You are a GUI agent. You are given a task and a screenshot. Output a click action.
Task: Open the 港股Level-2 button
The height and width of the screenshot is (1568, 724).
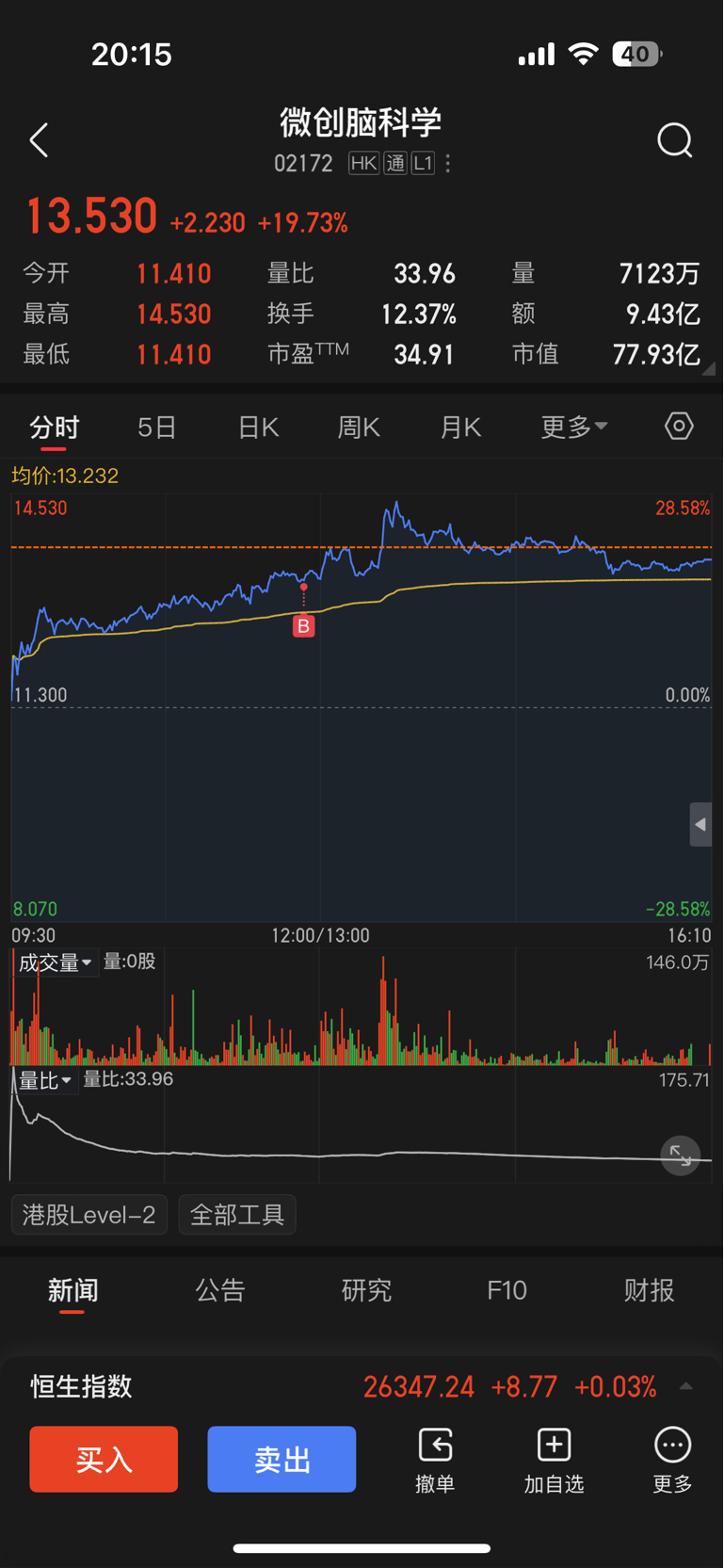(x=89, y=1215)
